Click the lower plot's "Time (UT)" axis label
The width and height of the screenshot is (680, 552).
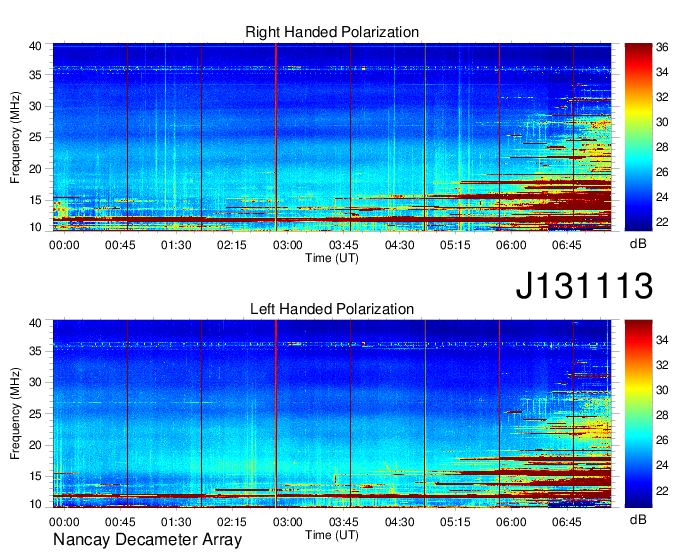(x=332, y=535)
